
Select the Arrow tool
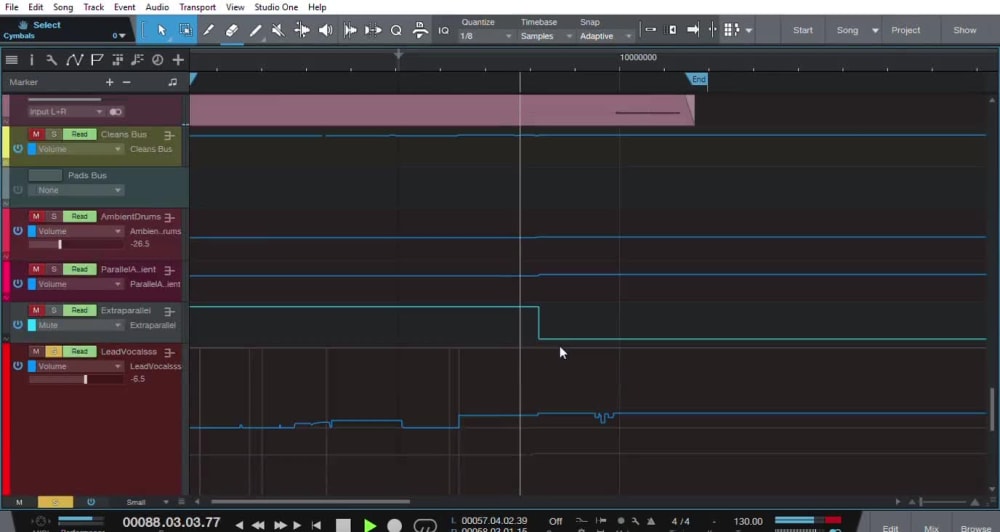point(161,30)
